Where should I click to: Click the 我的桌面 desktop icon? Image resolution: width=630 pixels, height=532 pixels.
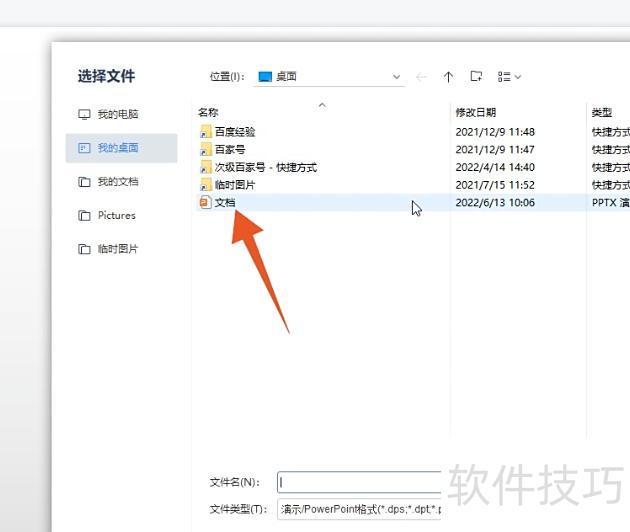pyautogui.click(x=84, y=148)
